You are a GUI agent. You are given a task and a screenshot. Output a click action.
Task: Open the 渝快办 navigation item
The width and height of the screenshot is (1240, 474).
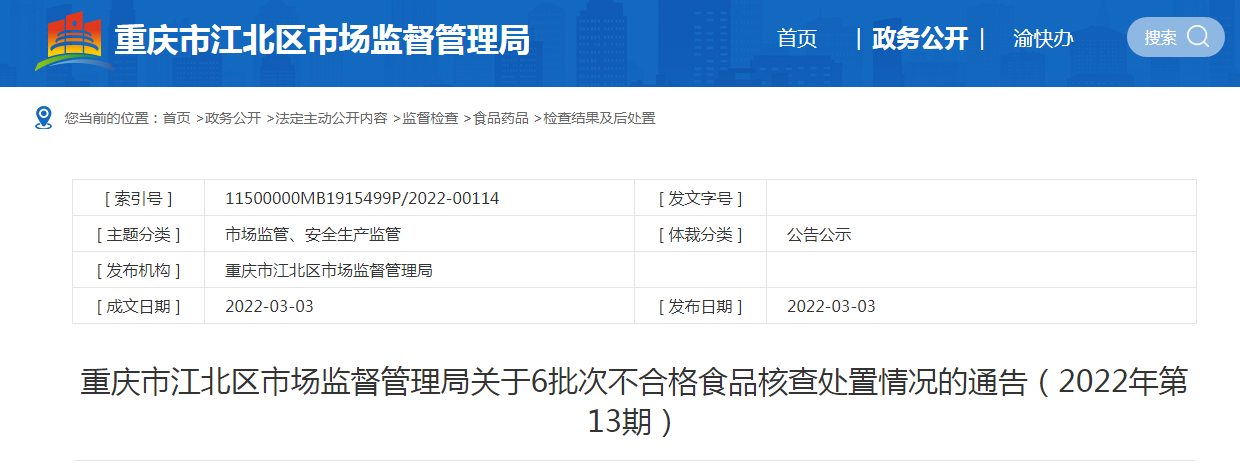click(x=1043, y=39)
